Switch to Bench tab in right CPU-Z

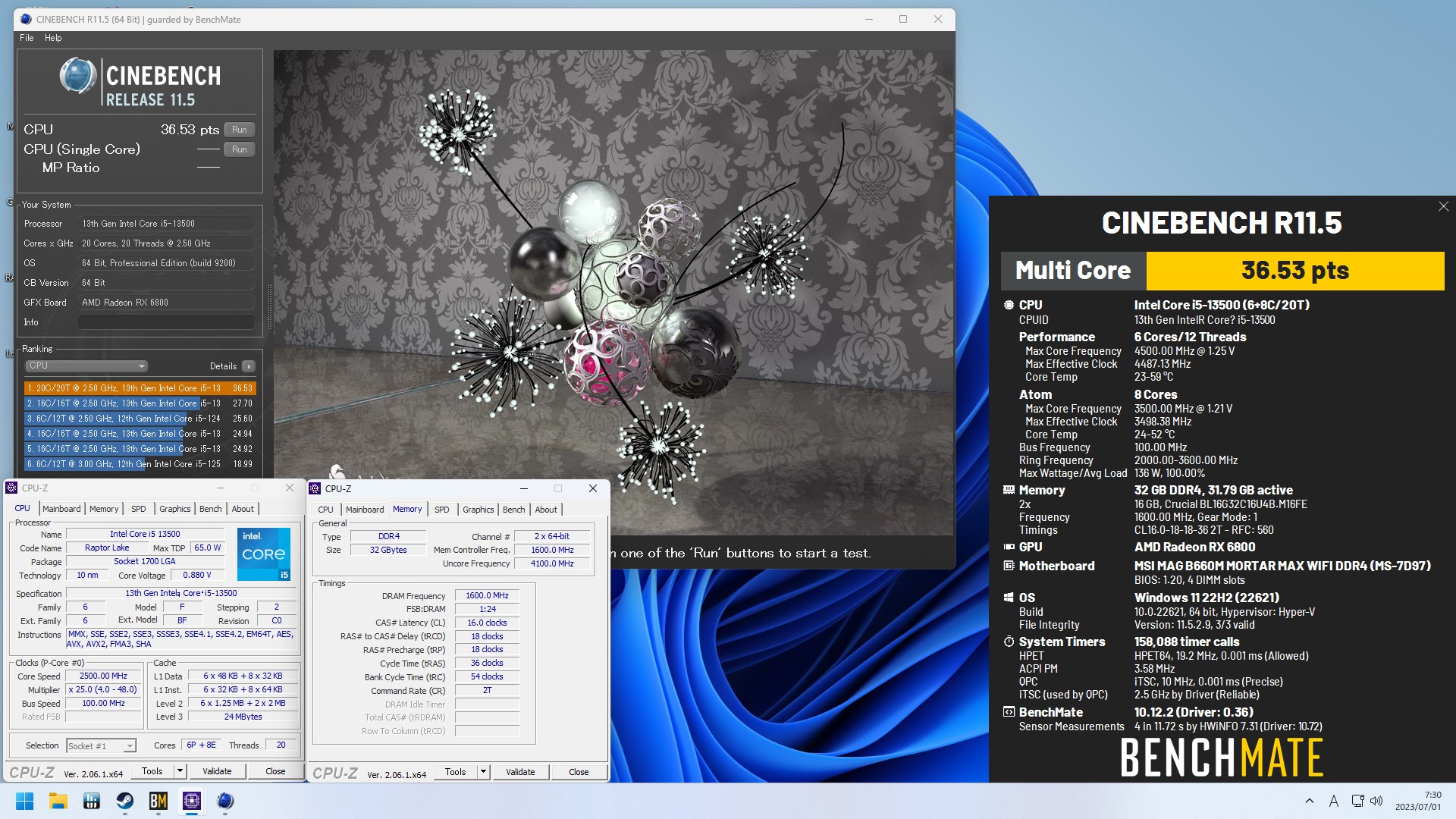tap(513, 510)
